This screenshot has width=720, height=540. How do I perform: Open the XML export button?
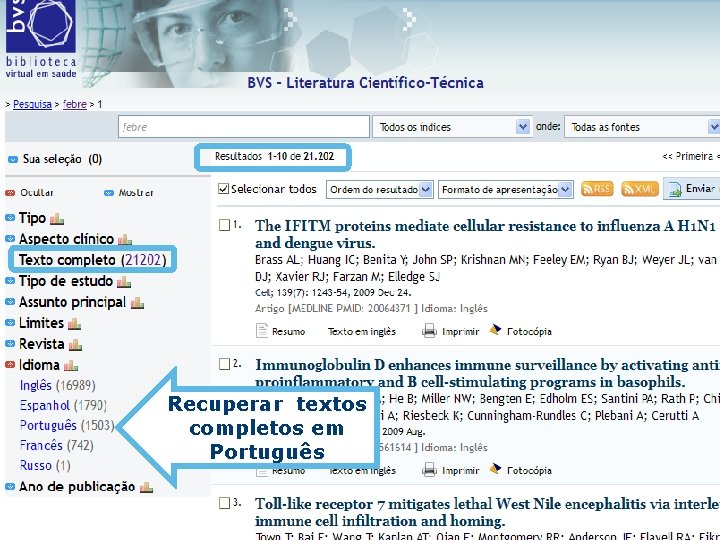coord(640,189)
